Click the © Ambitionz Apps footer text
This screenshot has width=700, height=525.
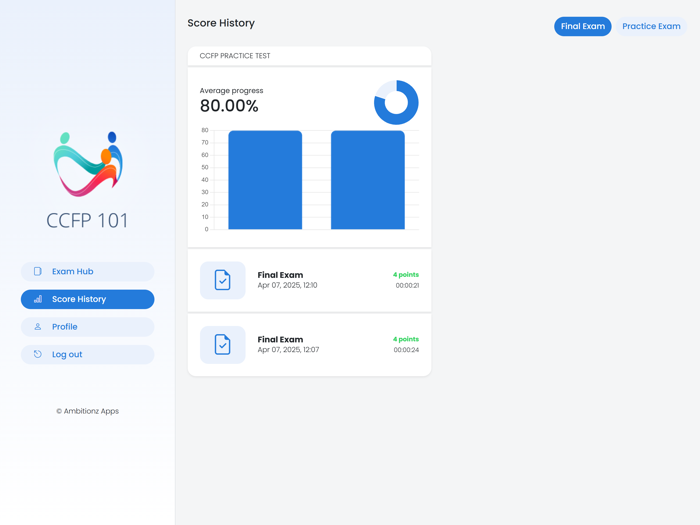click(x=88, y=411)
